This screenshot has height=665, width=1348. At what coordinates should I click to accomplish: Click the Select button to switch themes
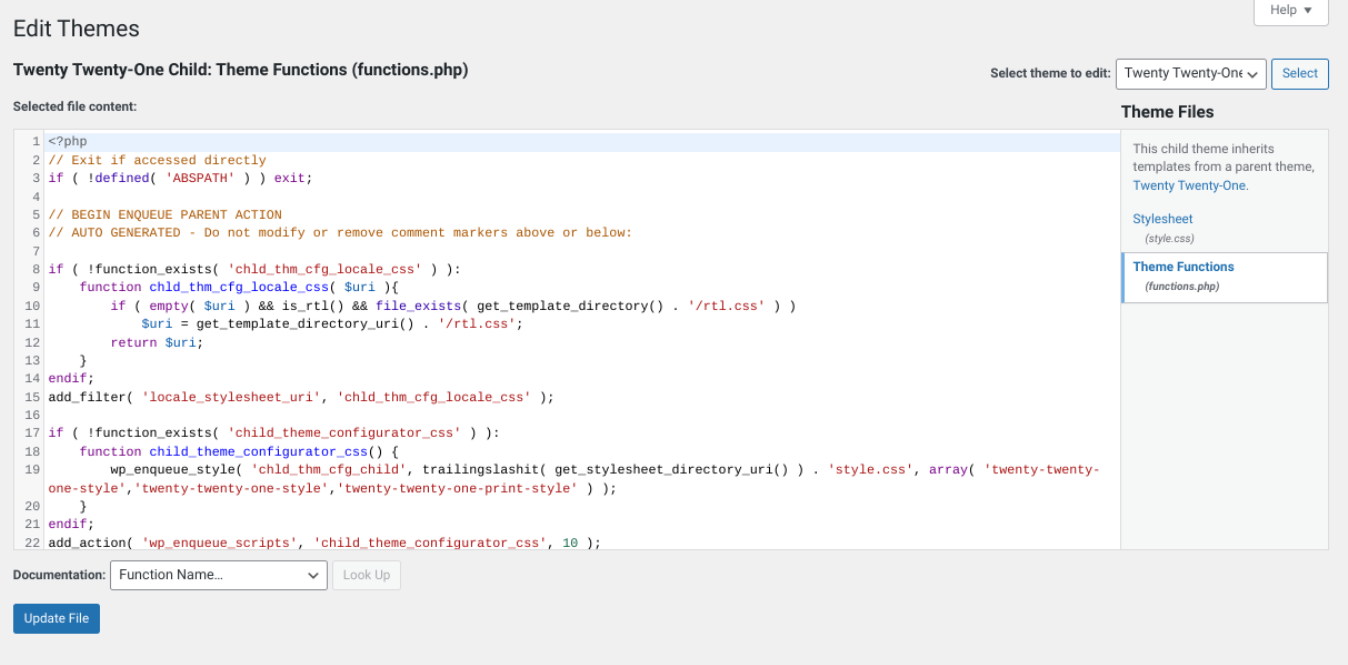(1299, 73)
